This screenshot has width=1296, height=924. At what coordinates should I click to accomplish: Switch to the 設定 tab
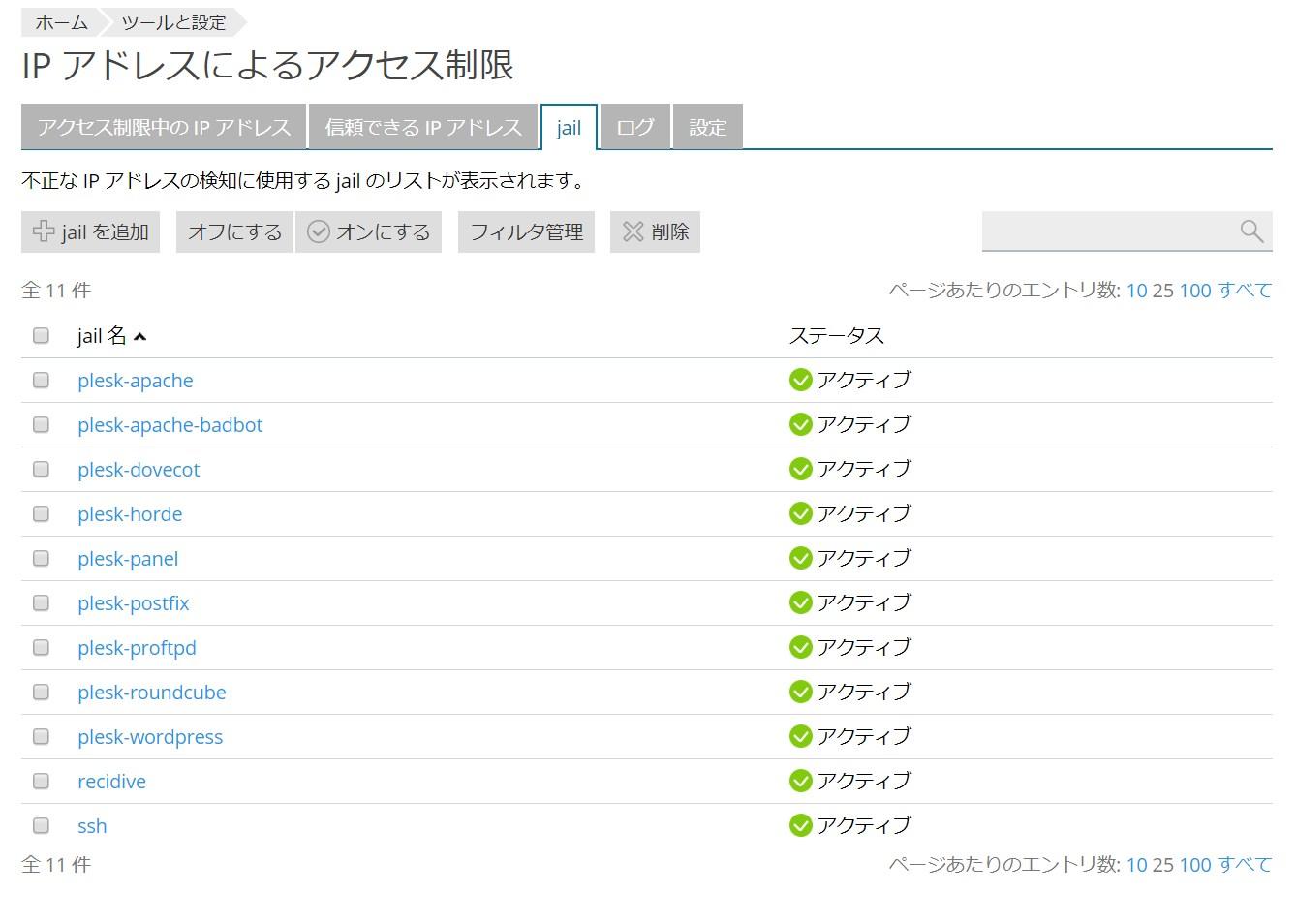point(708,127)
